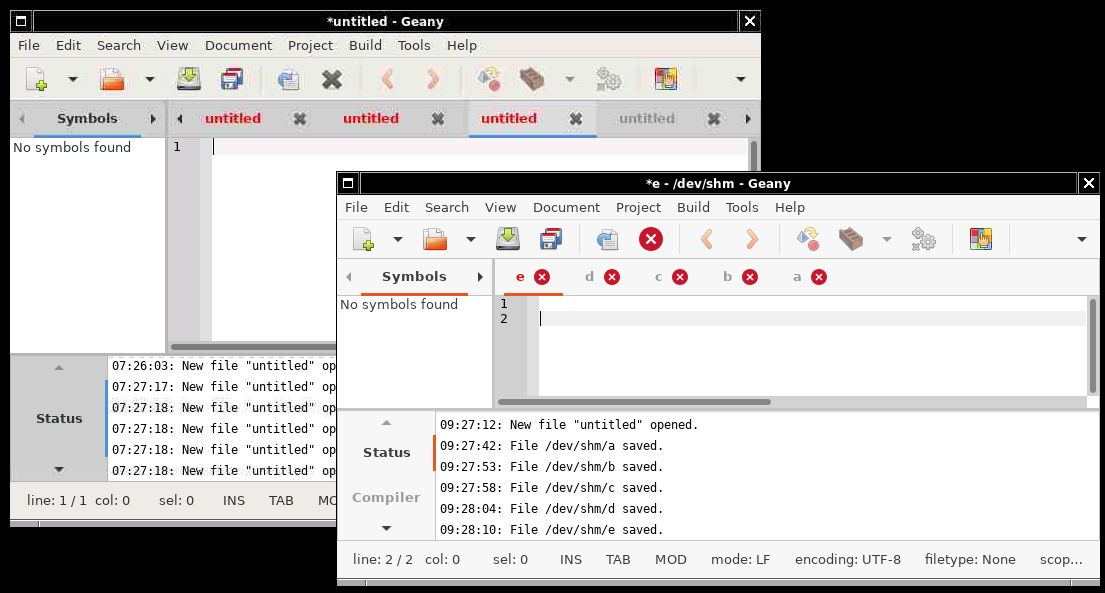Switch to document tab 'd'

pyautogui.click(x=589, y=277)
